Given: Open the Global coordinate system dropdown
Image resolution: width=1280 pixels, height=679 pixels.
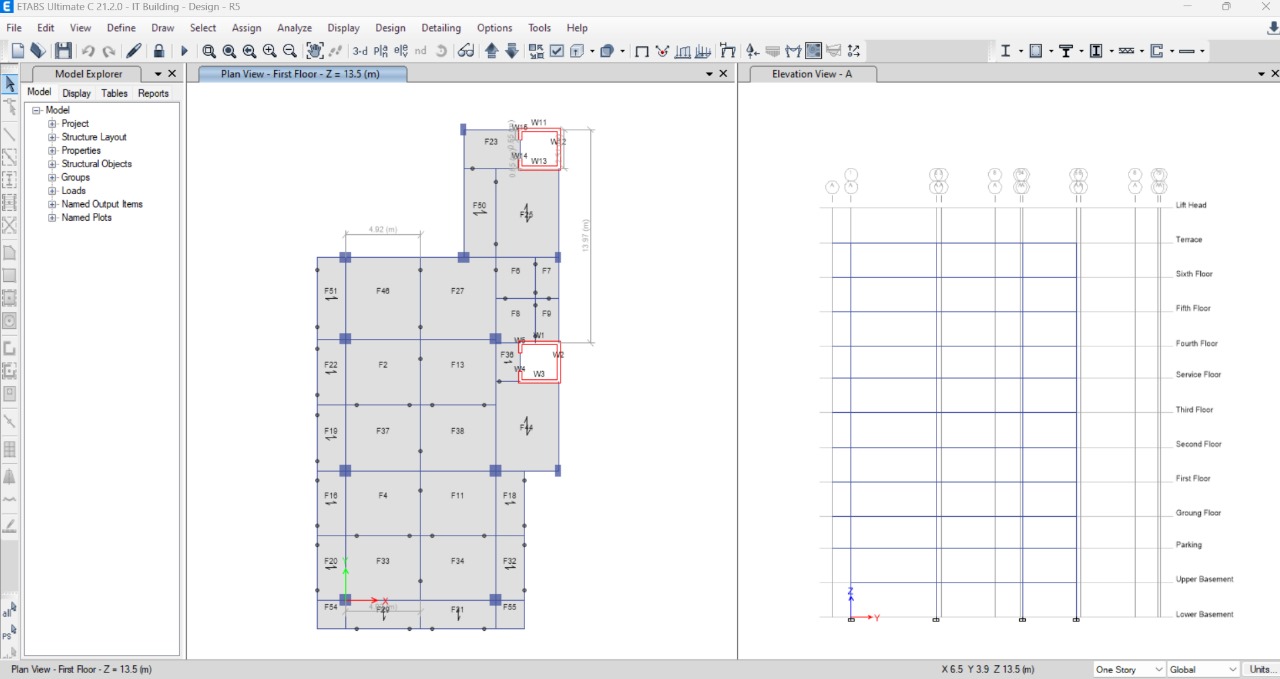Looking at the screenshot, I should coord(1202,669).
